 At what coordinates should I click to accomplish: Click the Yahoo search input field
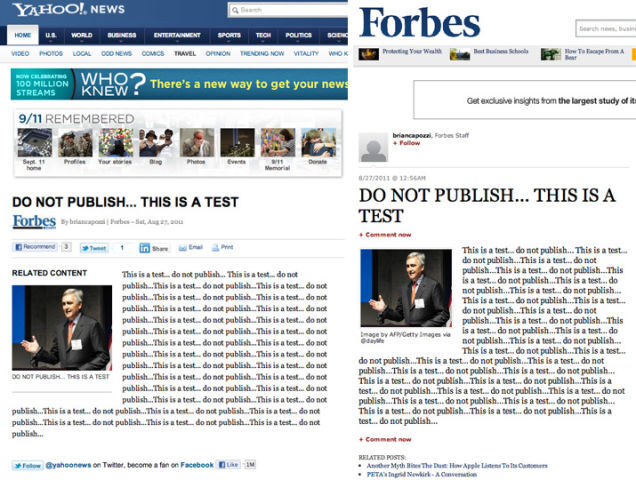(290, 10)
